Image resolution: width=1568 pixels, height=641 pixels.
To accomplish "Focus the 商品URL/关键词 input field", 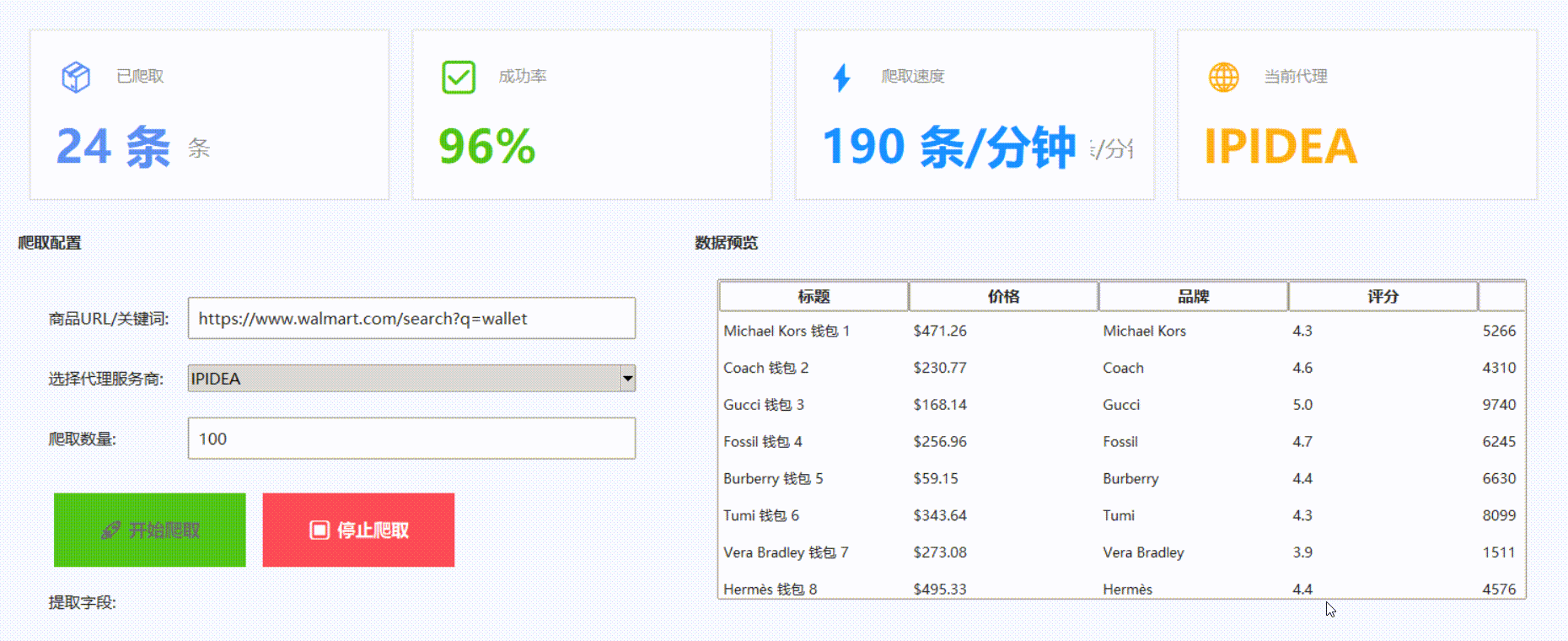I will click(411, 318).
